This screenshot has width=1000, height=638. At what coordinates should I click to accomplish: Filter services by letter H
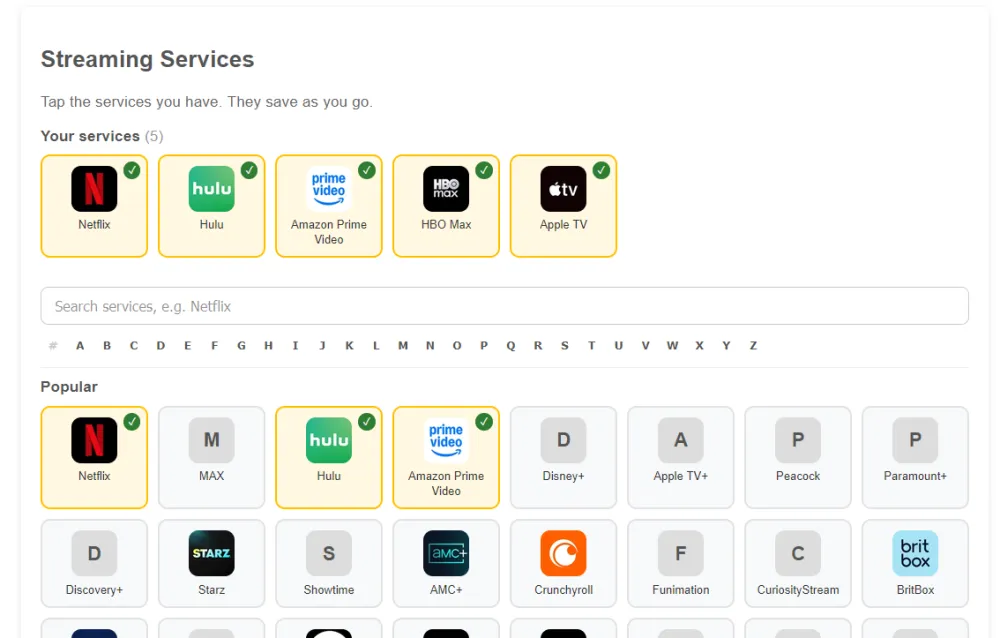point(268,345)
